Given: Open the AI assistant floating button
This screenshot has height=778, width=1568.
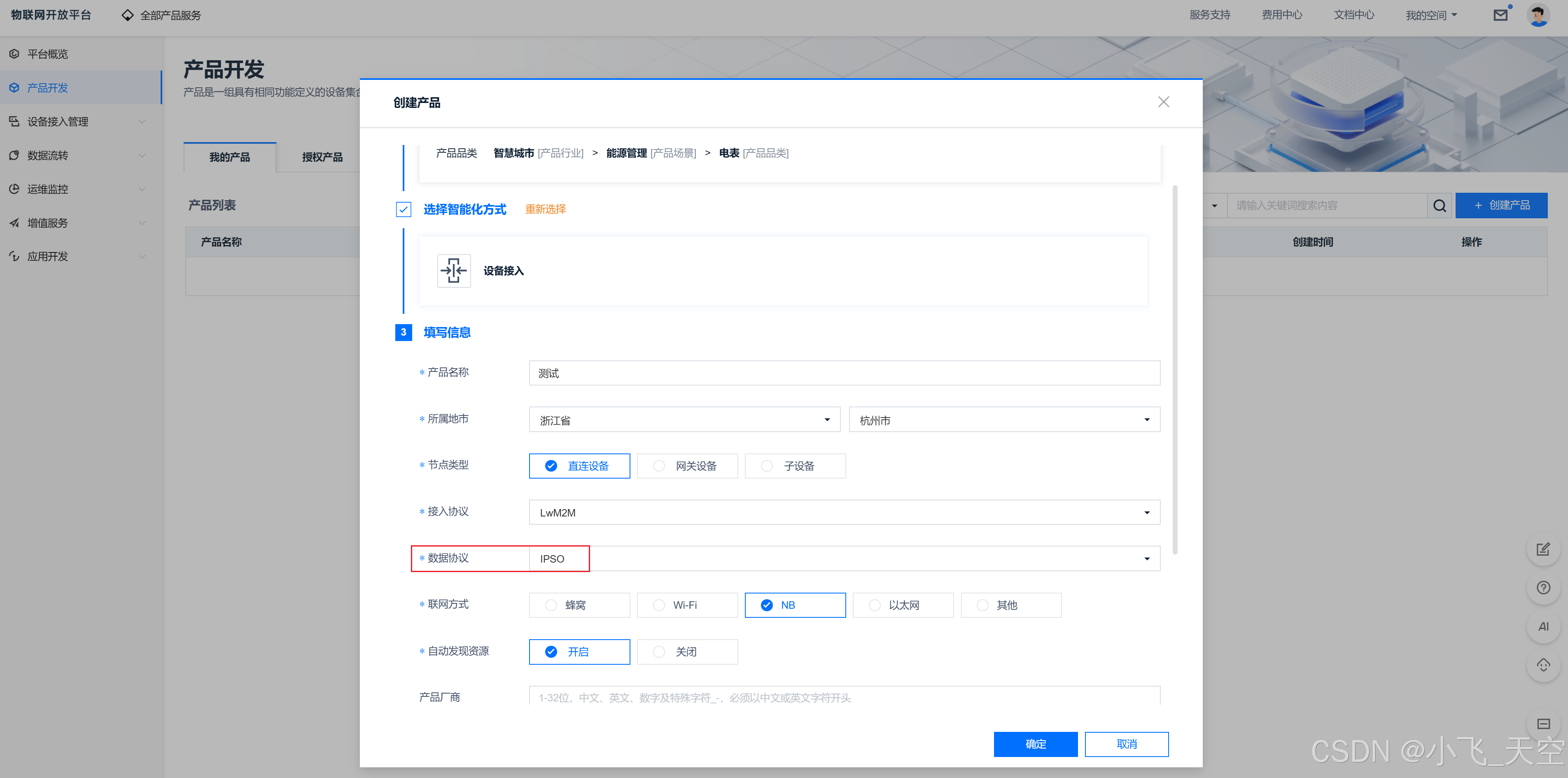Looking at the screenshot, I should point(1543,626).
